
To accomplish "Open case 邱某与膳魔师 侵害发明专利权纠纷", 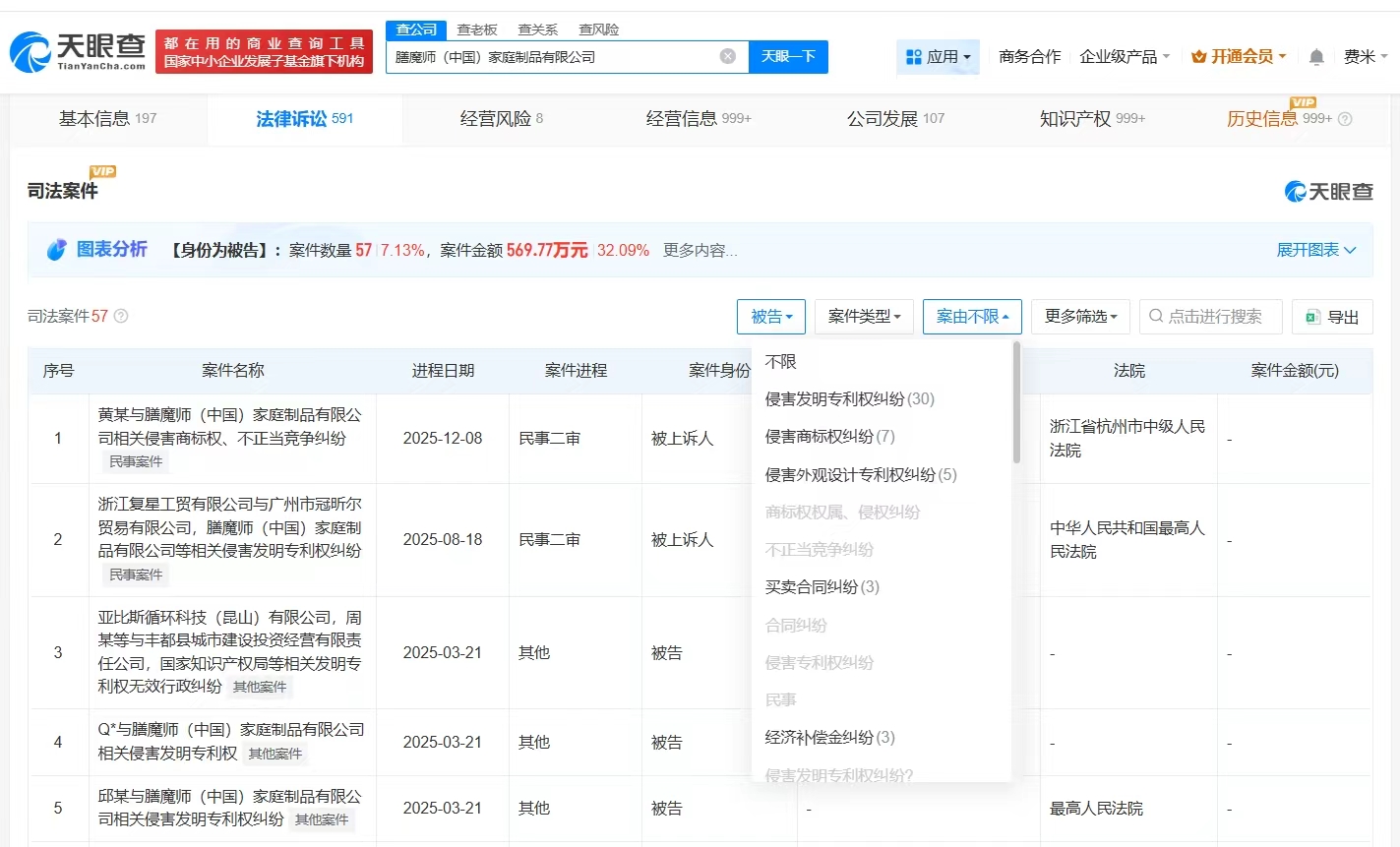I will pyautogui.click(x=230, y=808).
